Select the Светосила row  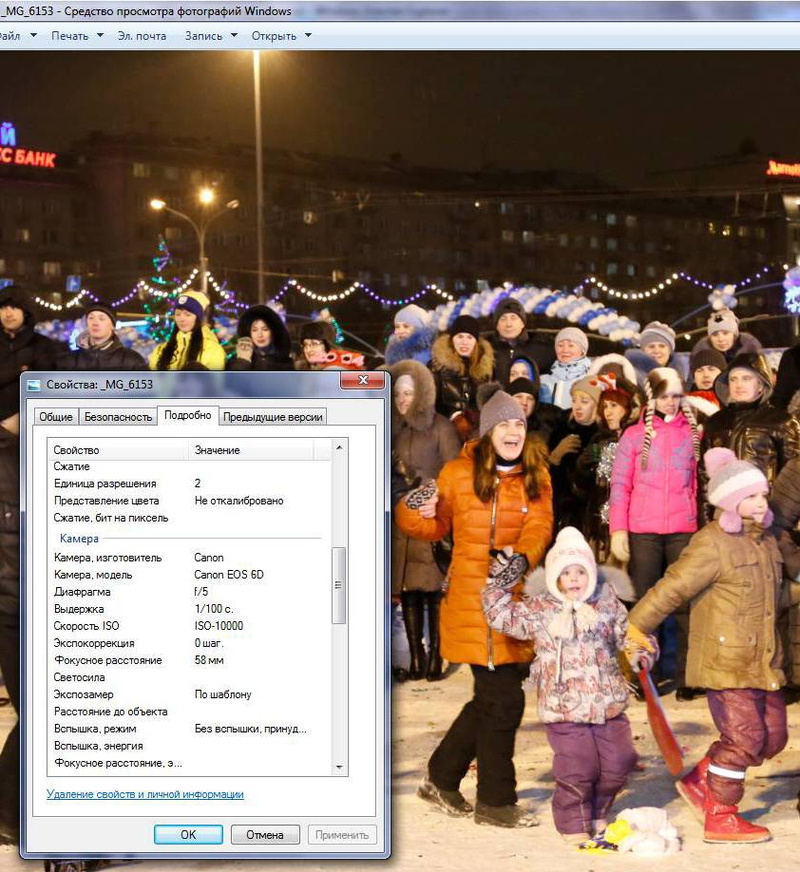coord(189,677)
